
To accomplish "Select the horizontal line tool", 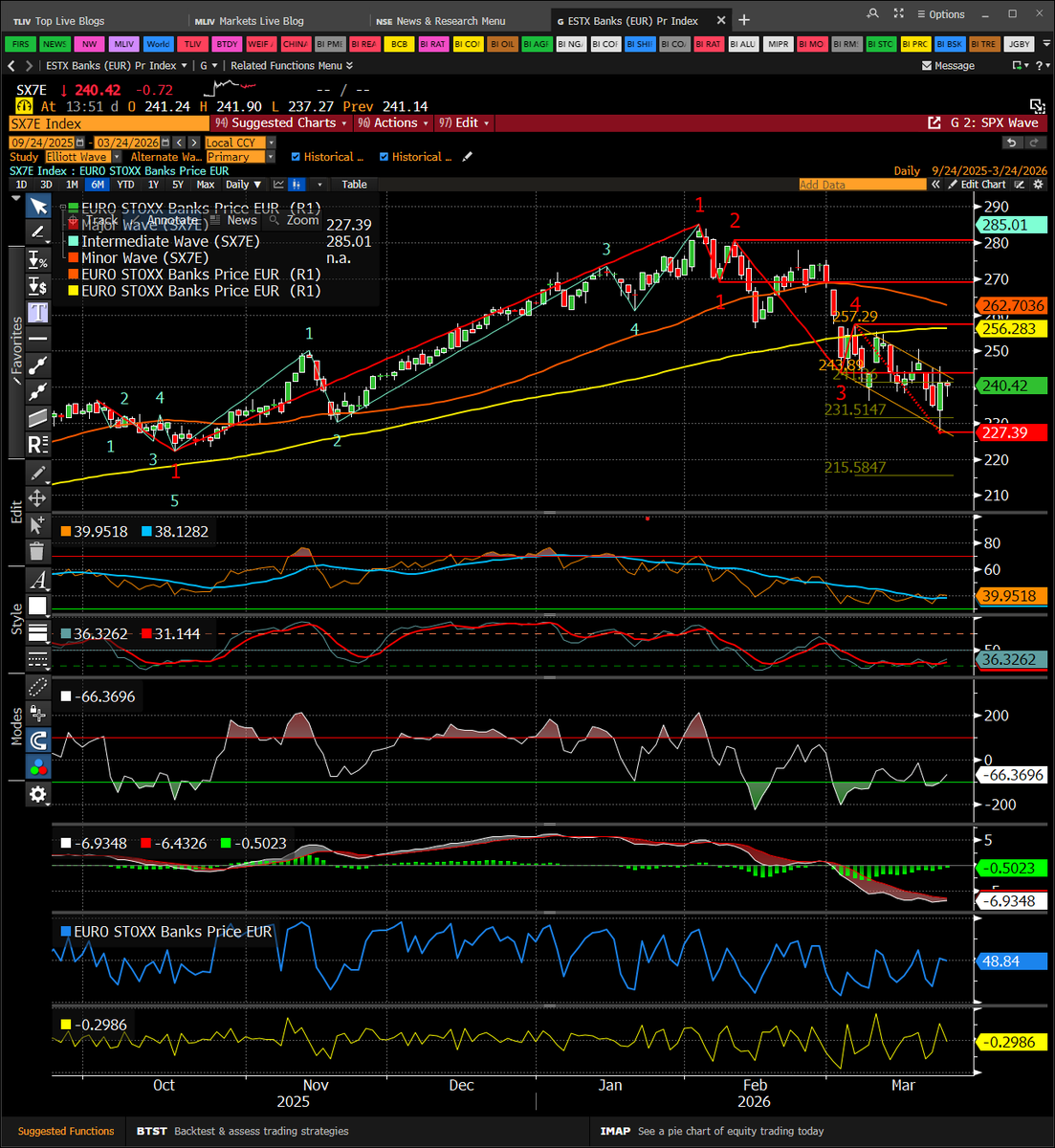I will click(x=37, y=339).
